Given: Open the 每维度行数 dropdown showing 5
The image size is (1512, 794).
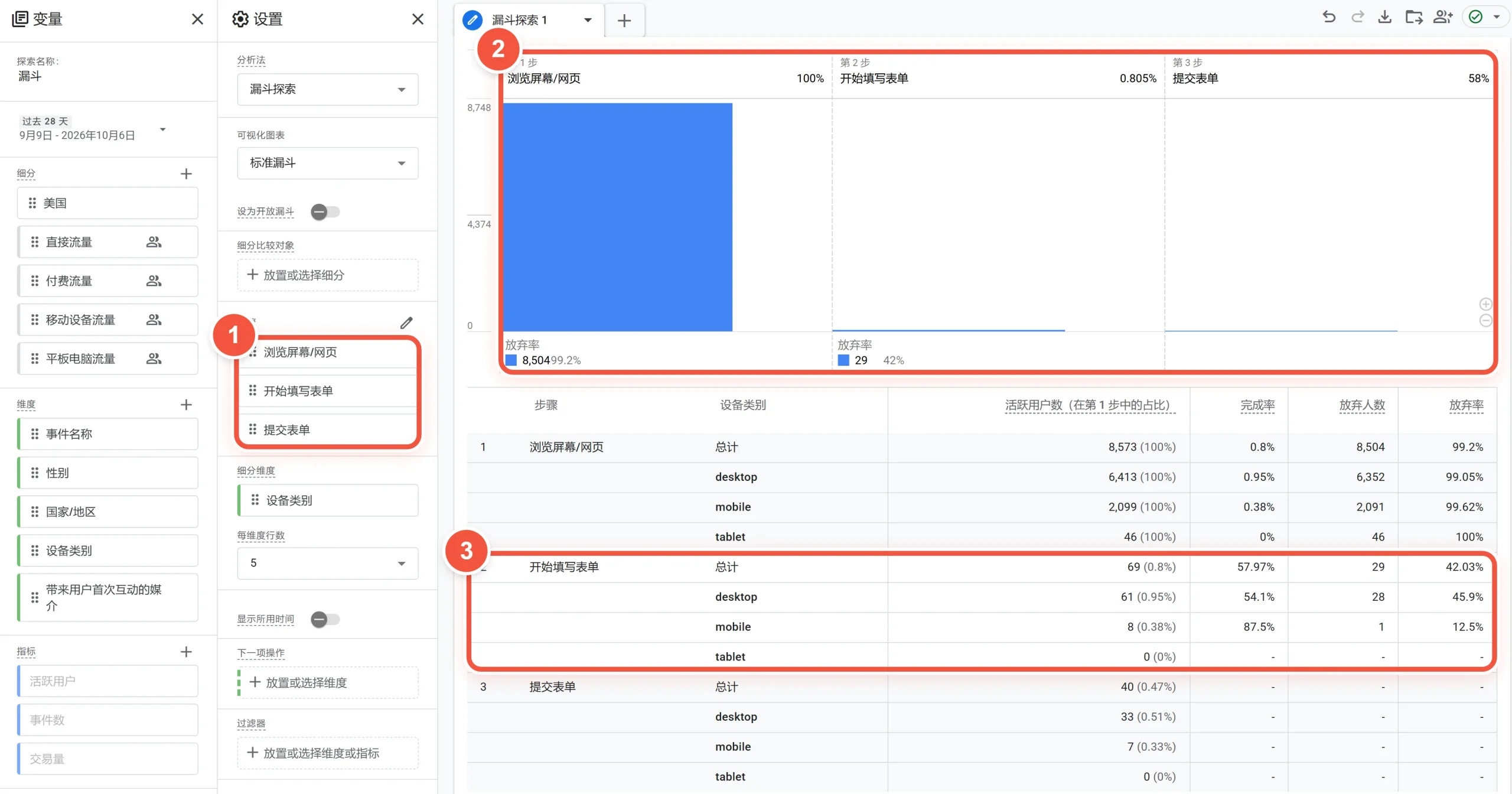Looking at the screenshot, I should point(328,563).
